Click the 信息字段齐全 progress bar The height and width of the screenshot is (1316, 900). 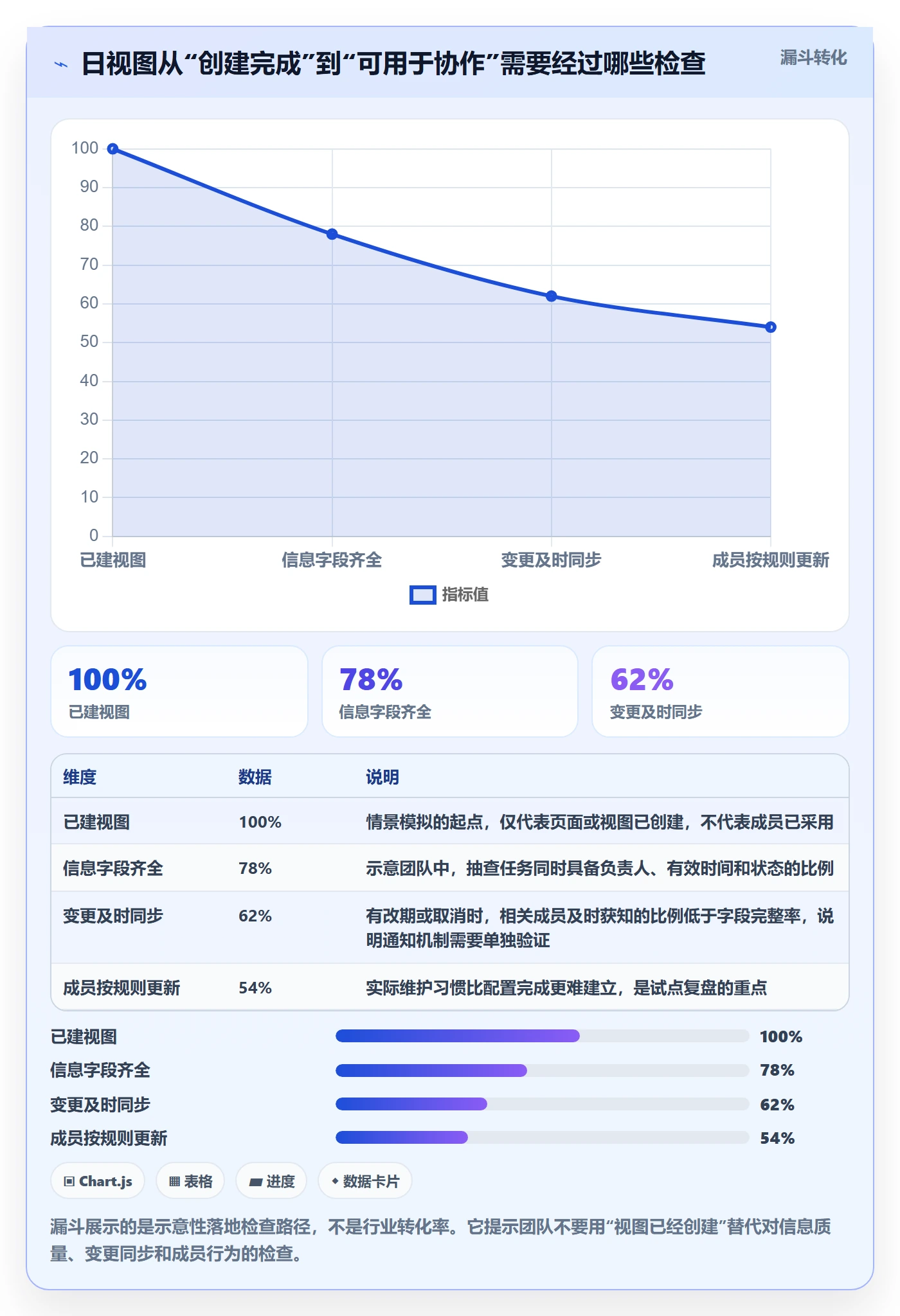pos(543,1070)
